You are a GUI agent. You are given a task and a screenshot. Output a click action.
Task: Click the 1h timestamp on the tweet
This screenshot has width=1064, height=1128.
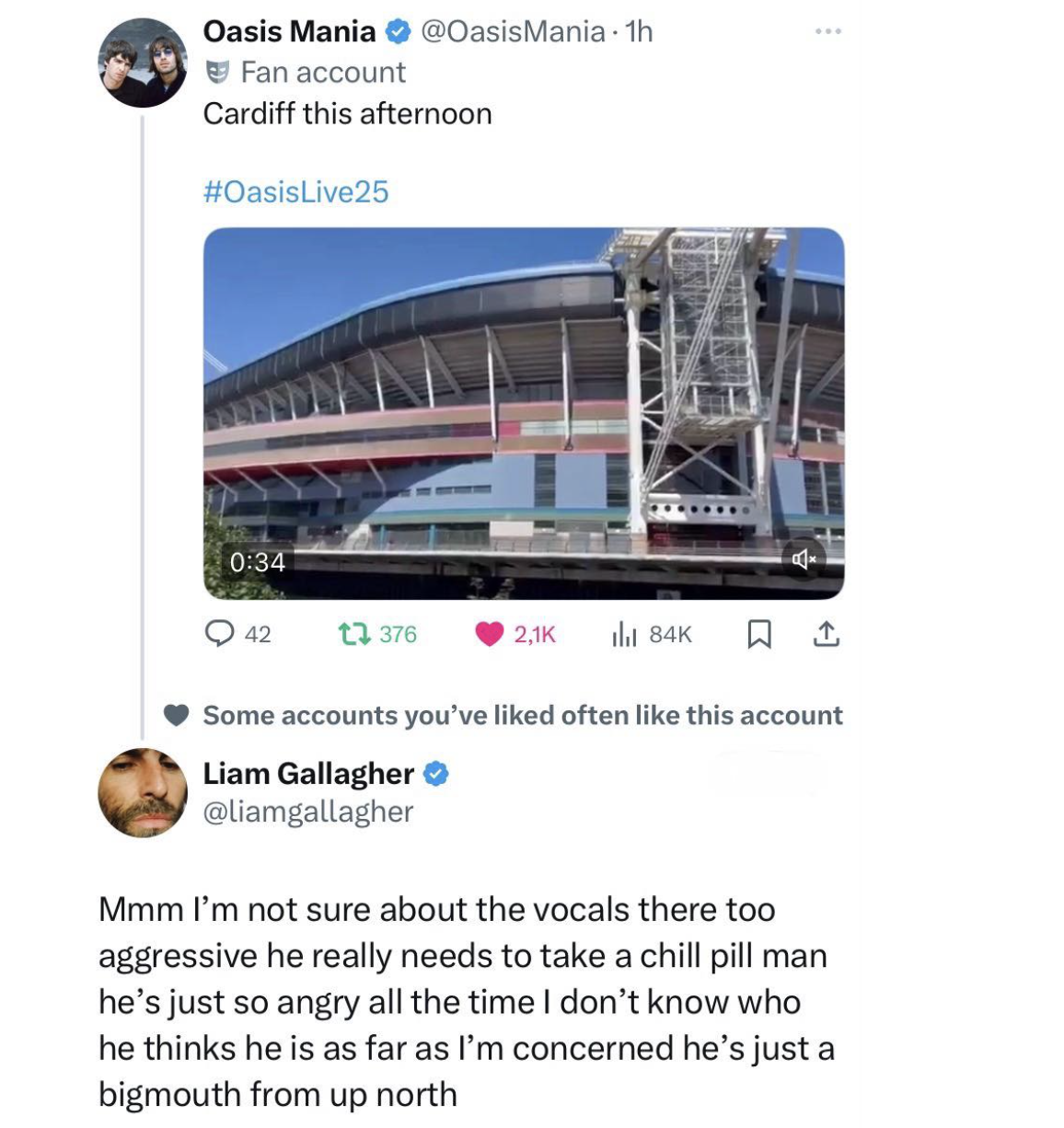tap(639, 32)
